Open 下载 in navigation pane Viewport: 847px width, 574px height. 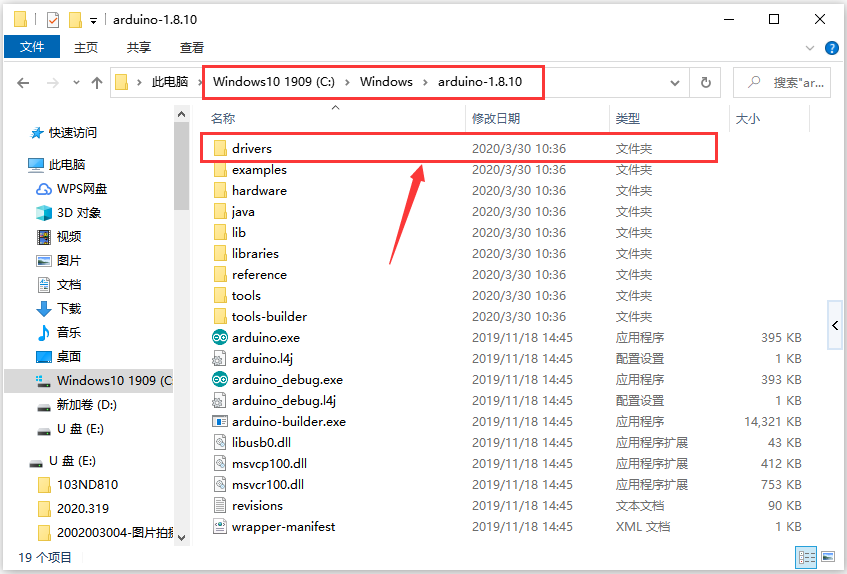point(69,309)
